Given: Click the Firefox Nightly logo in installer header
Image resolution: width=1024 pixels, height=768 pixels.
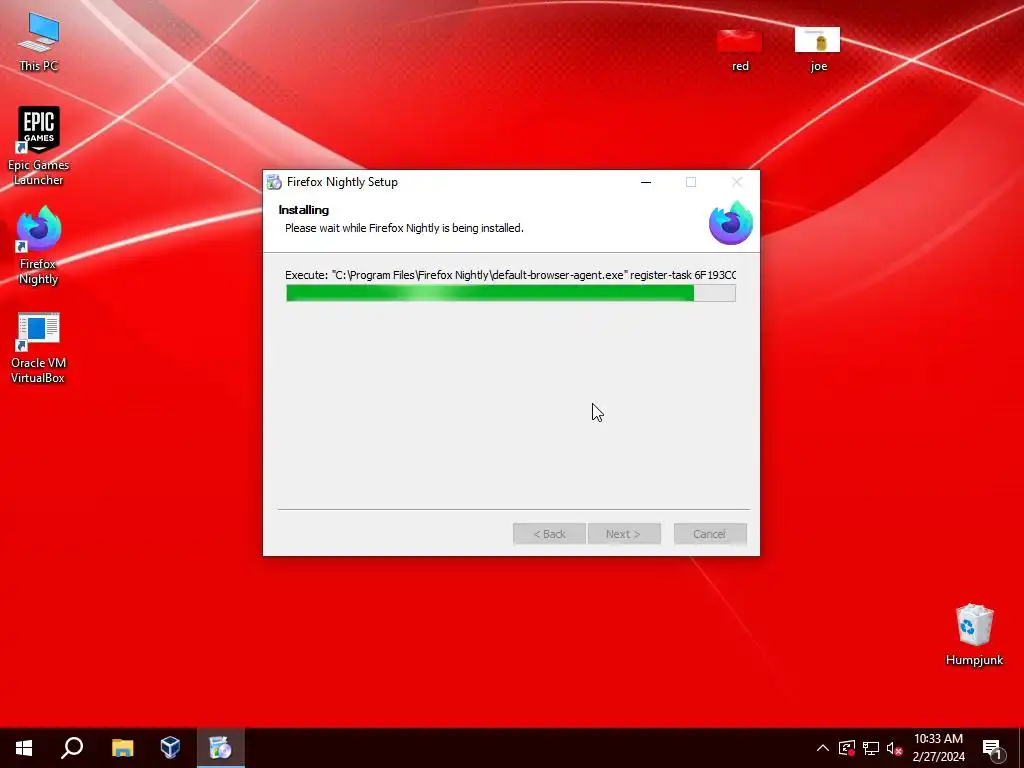Looking at the screenshot, I should click(x=730, y=223).
